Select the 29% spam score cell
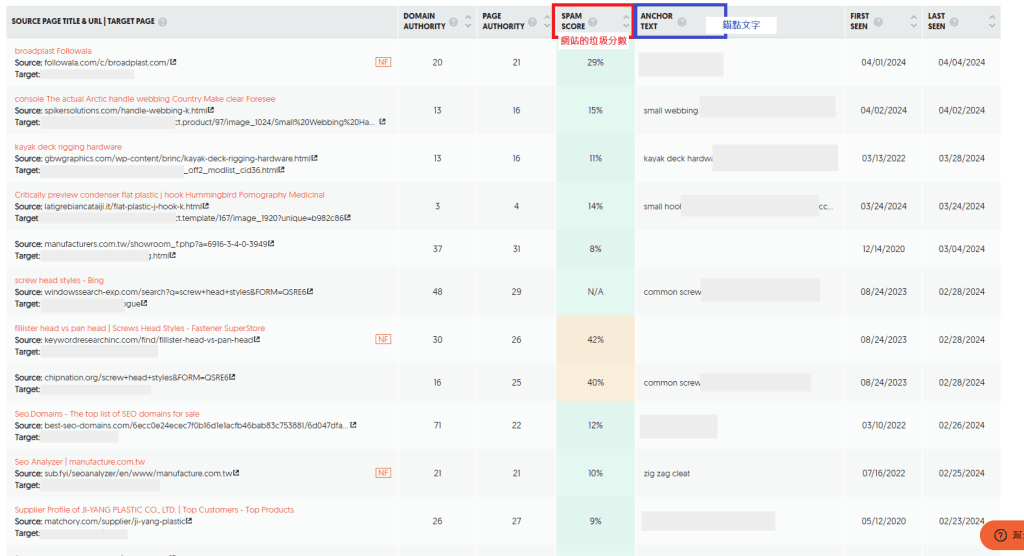1024x556 pixels. coord(595,63)
